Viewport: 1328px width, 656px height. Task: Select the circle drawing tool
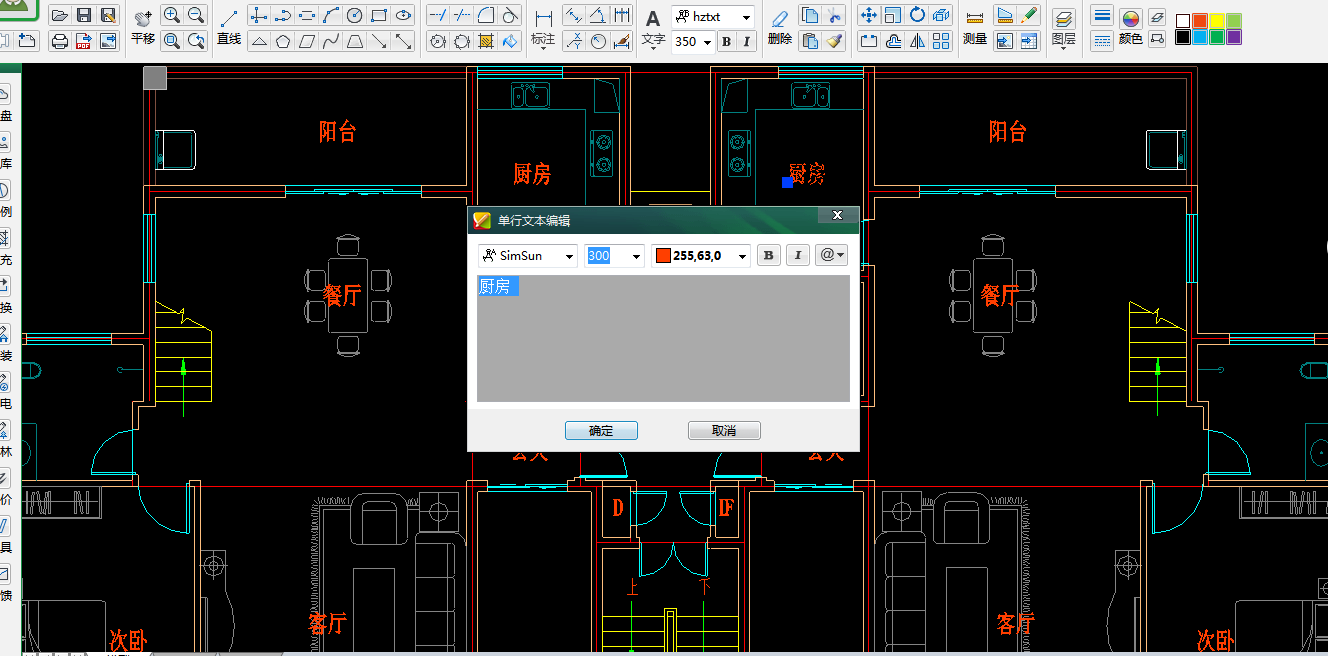click(x=355, y=16)
